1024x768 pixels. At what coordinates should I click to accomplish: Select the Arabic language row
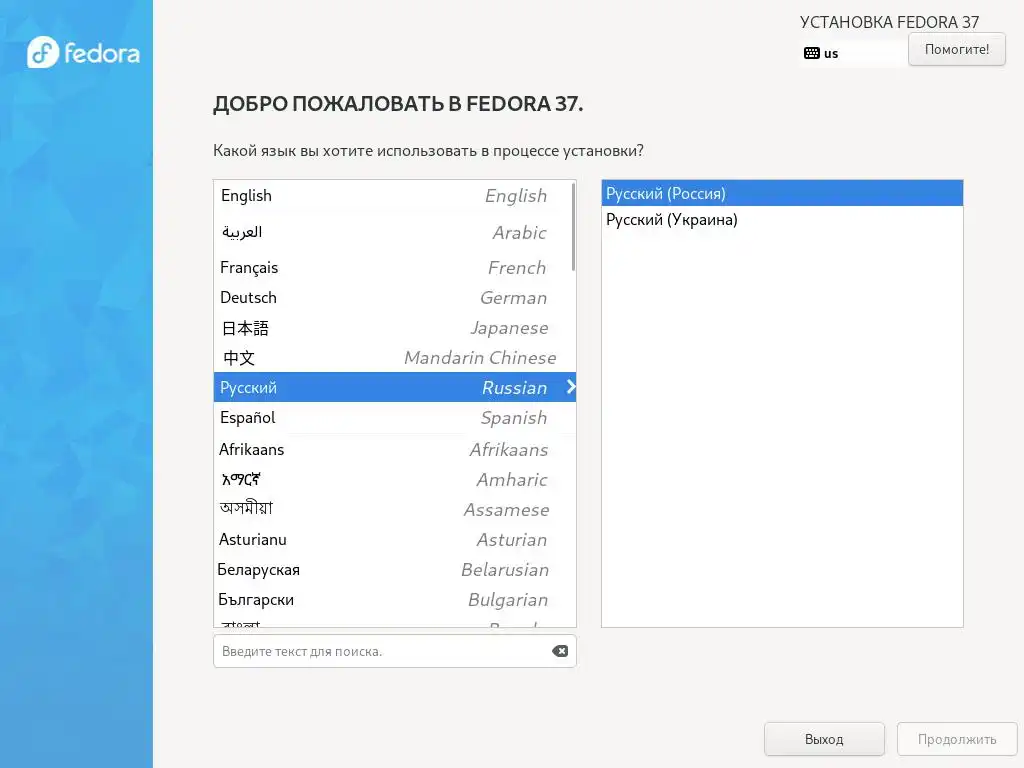click(392, 232)
